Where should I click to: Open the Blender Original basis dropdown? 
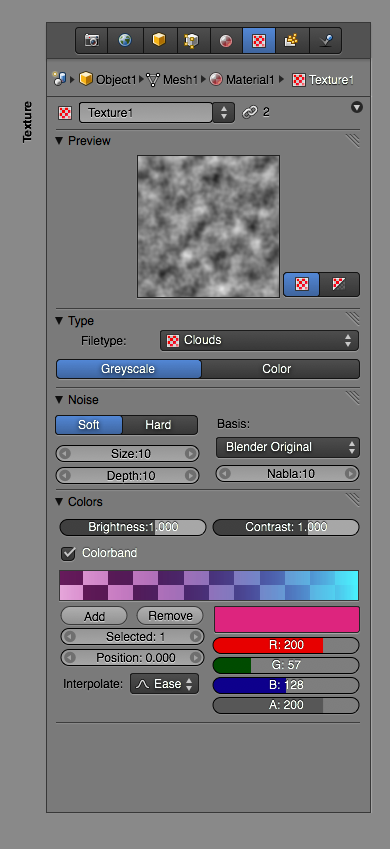[288, 447]
